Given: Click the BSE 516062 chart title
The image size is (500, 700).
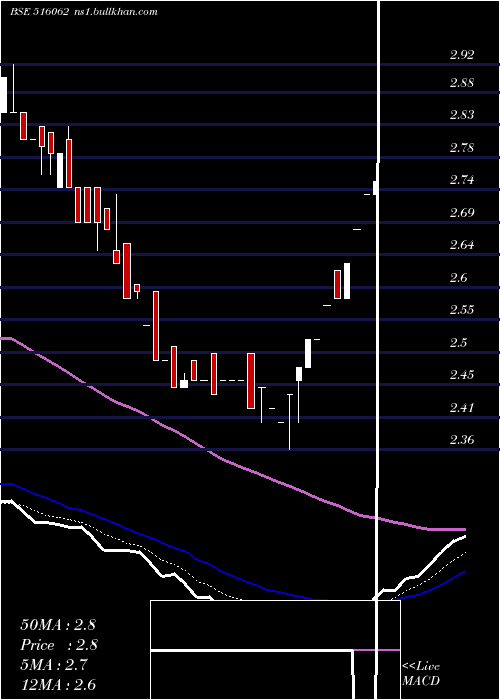Looking at the screenshot, I should coord(39,12).
